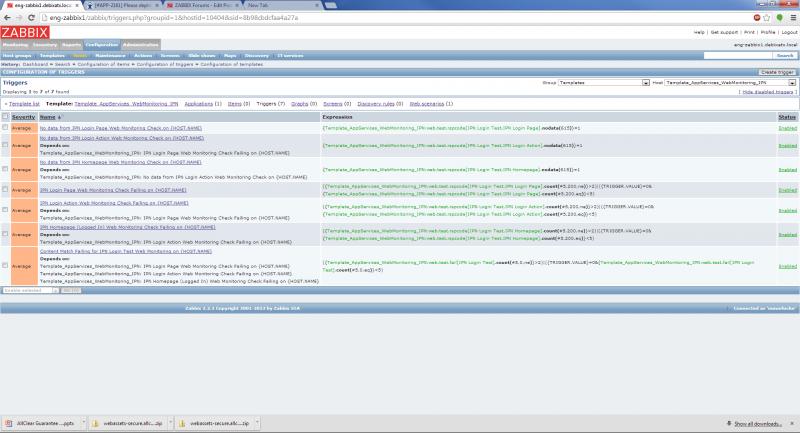The width and height of the screenshot is (800, 433).
Task: Open the Content Match Failing for IPN Login Test trigger
Action: 126,251
